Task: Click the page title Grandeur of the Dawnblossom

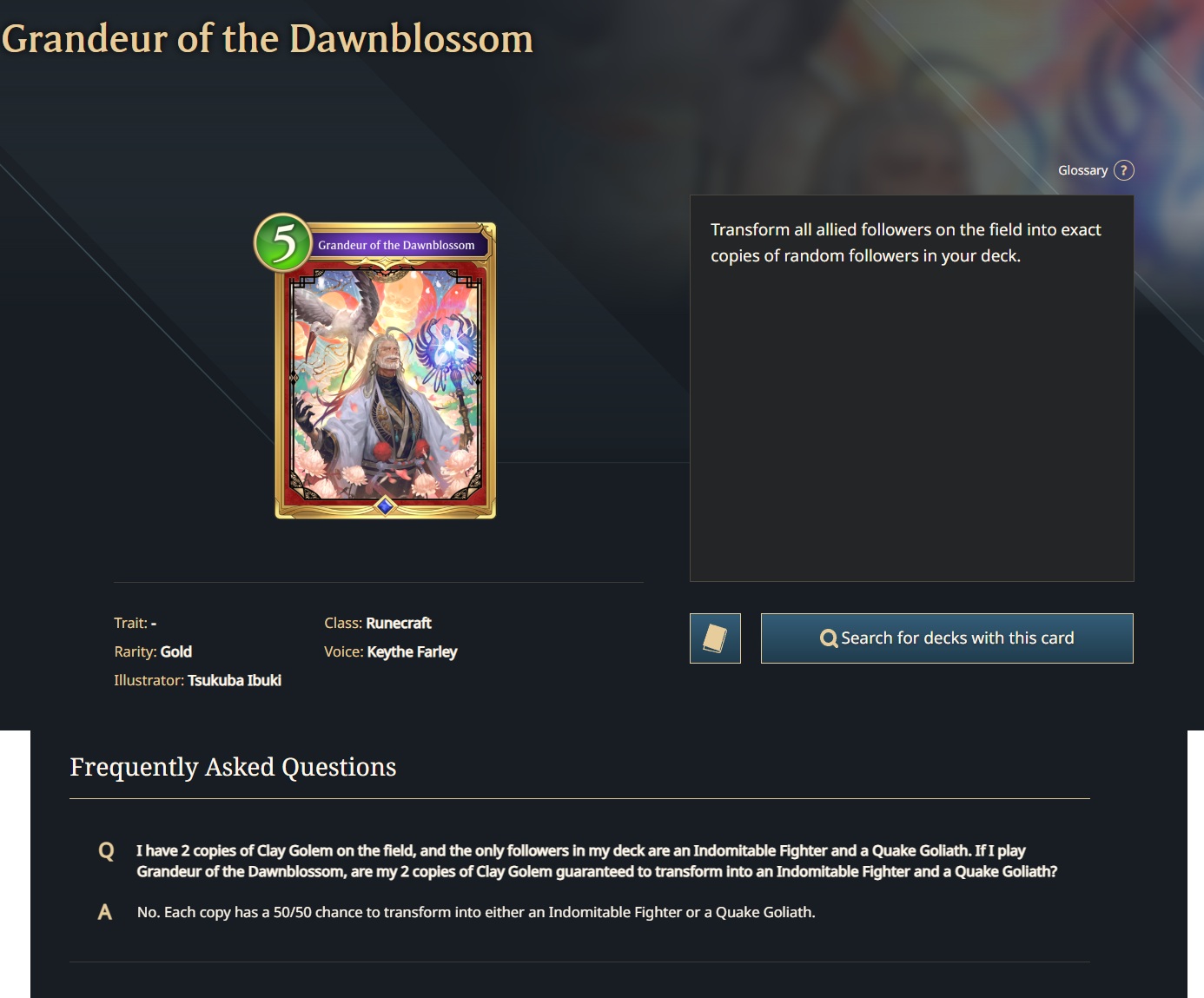Action: pyautogui.click(x=268, y=39)
